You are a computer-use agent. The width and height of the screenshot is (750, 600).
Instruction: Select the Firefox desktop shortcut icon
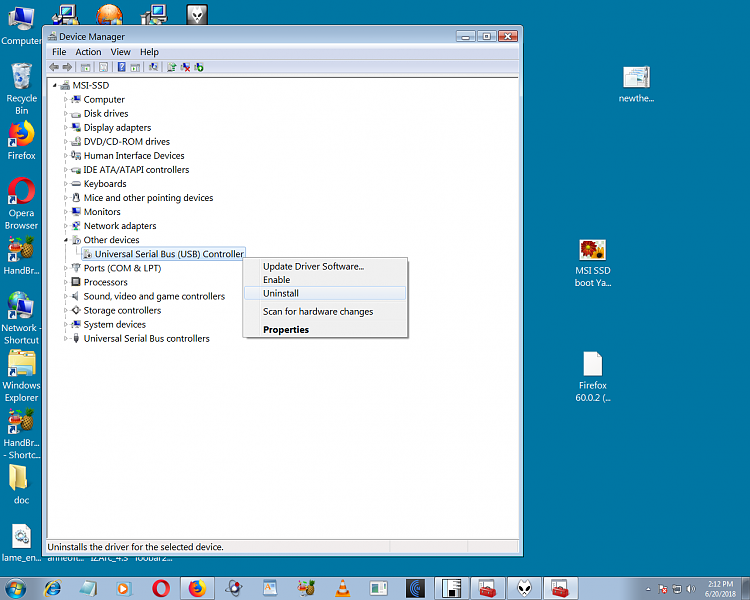tap(21, 140)
